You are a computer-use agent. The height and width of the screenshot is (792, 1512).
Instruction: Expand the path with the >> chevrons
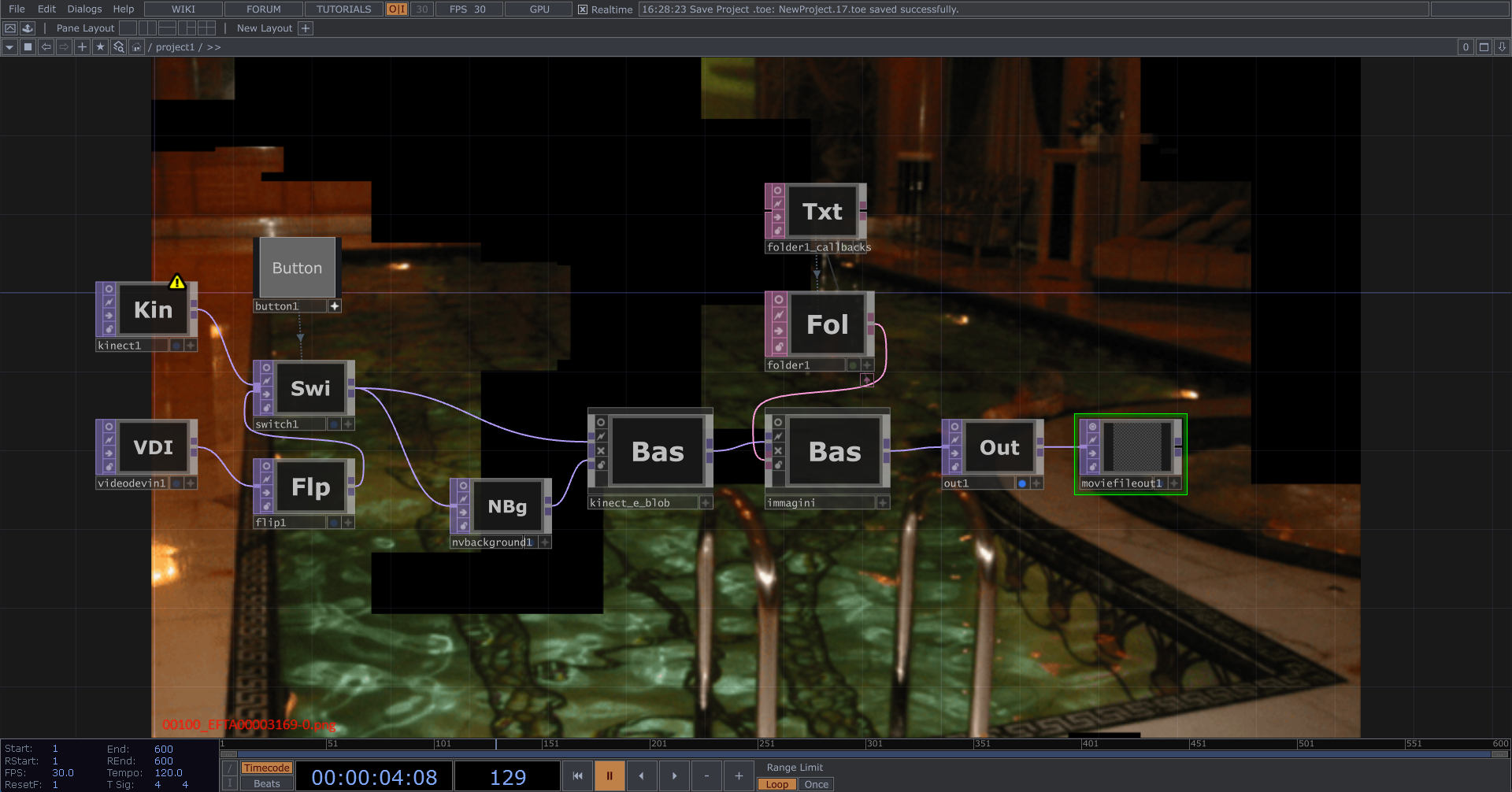[213, 47]
